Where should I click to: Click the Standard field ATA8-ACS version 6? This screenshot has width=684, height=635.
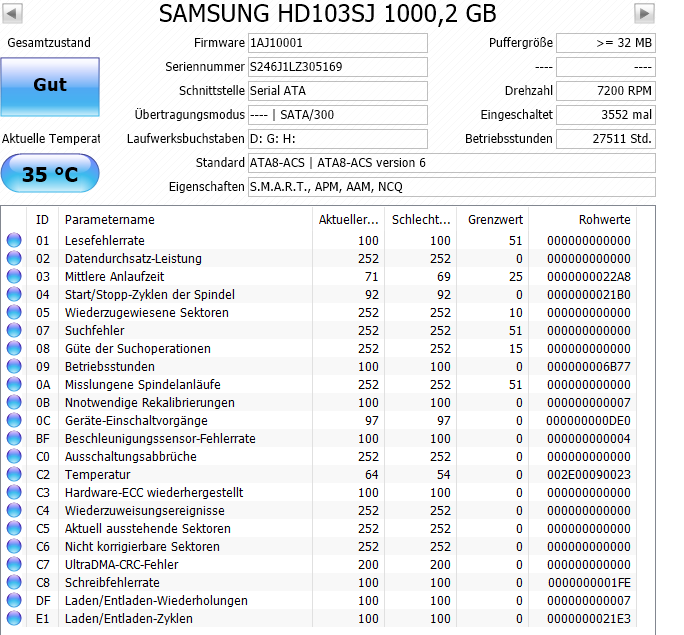[452, 163]
